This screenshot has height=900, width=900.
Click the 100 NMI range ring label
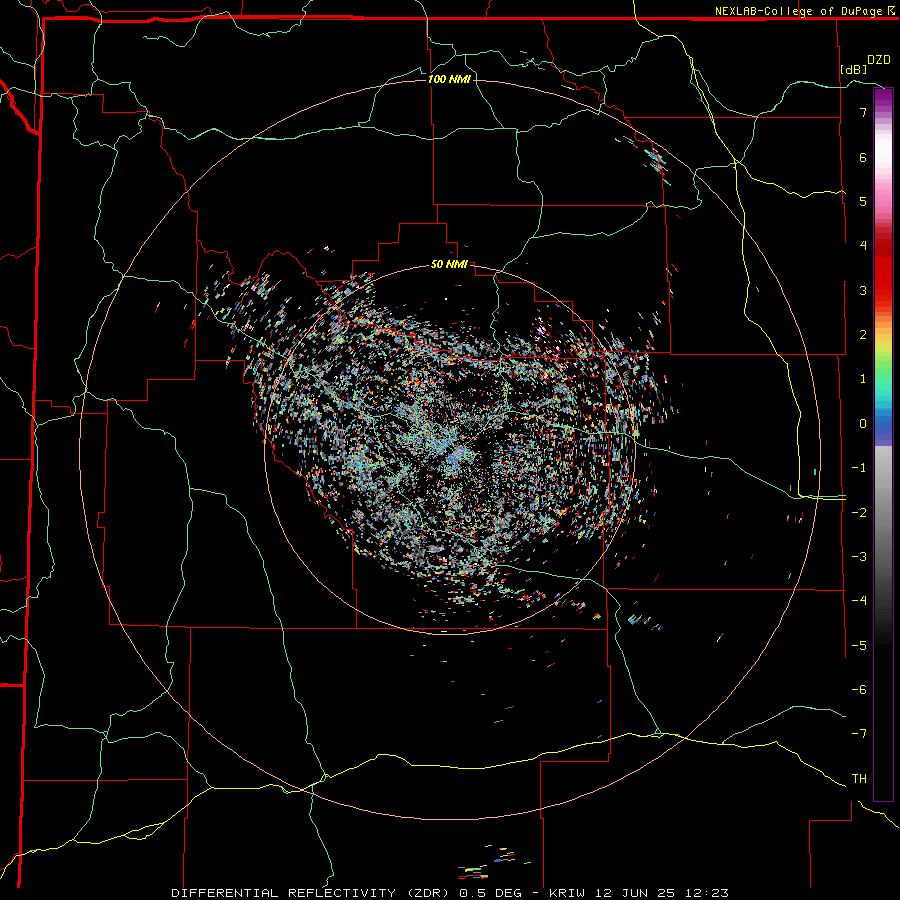pyautogui.click(x=449, y=79)
